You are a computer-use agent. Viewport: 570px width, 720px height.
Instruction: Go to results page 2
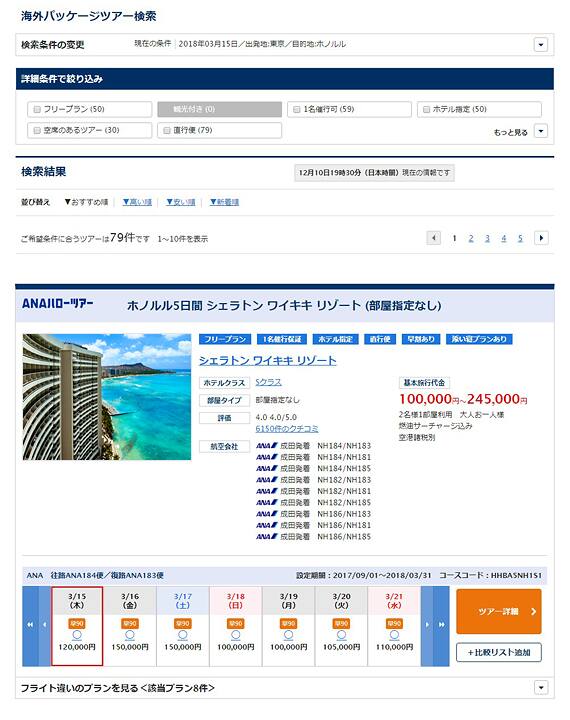tap(471, 238)
